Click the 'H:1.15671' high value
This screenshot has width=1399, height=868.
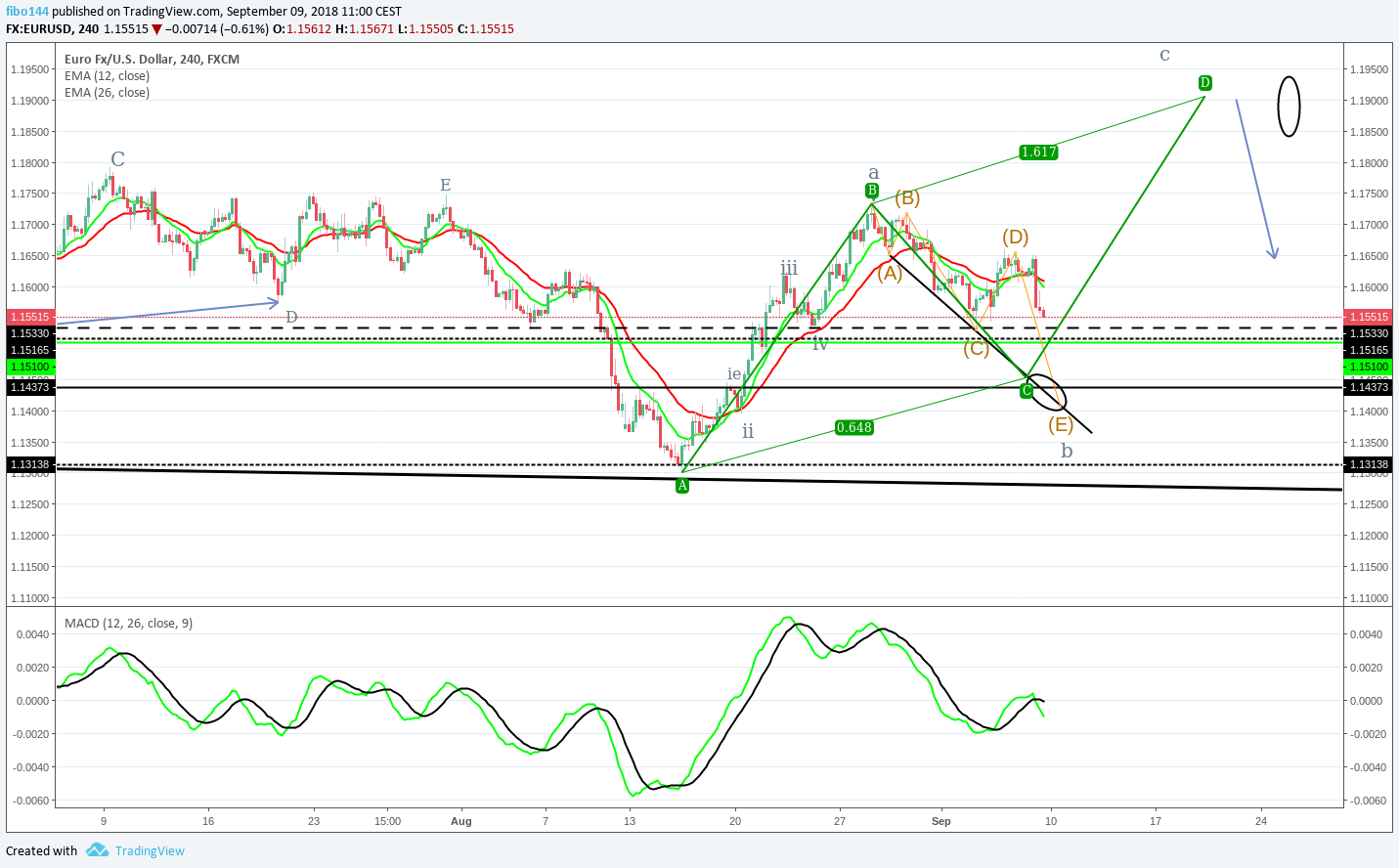[365, 29]
